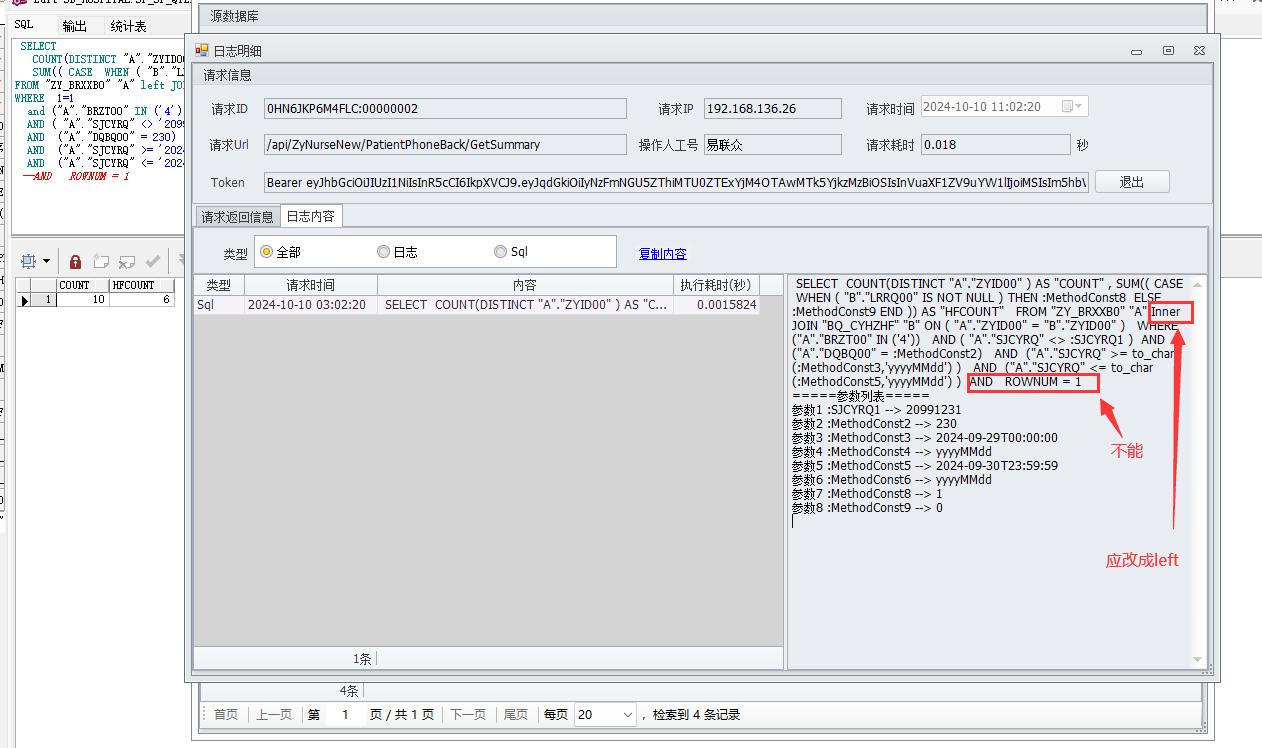Click the 请求耗时 field showing 0.018
The height and width of the screenshot is (748, 1262).
pyautogui.click(x=995, y=145)
